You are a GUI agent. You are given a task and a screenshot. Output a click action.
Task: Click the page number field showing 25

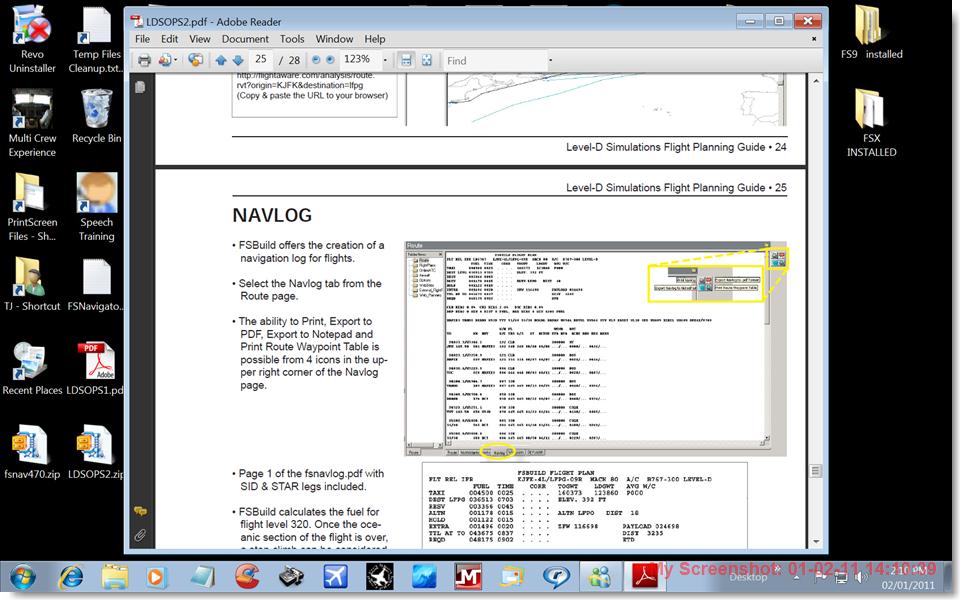click(261, 59)
